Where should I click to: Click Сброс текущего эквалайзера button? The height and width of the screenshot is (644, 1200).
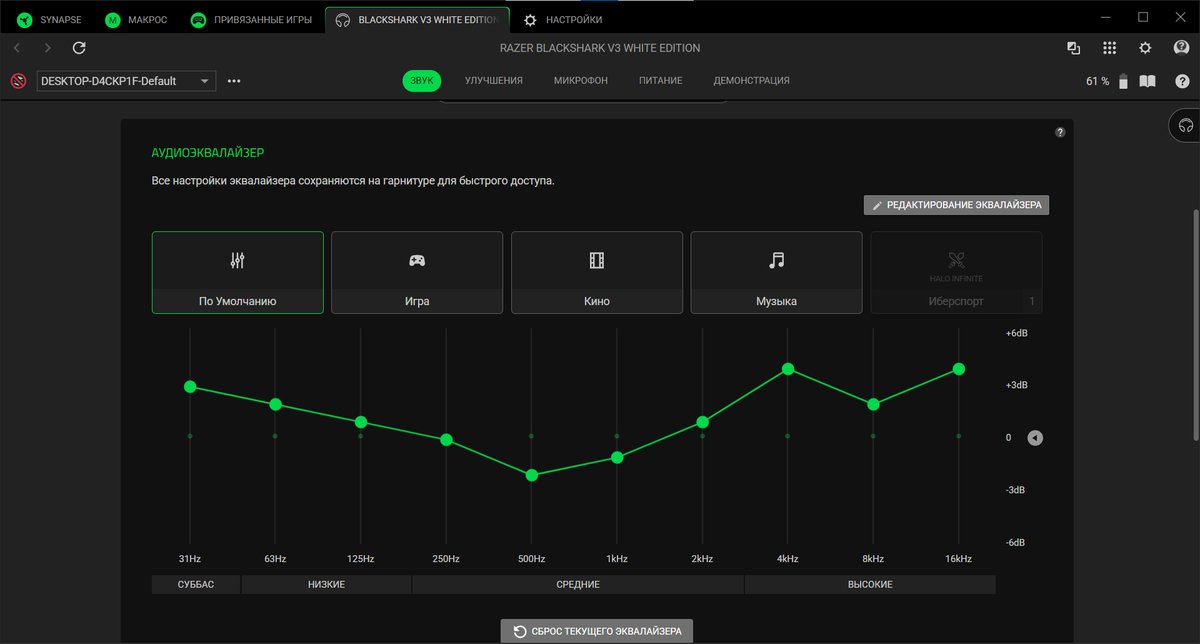(x=597, y=631)
